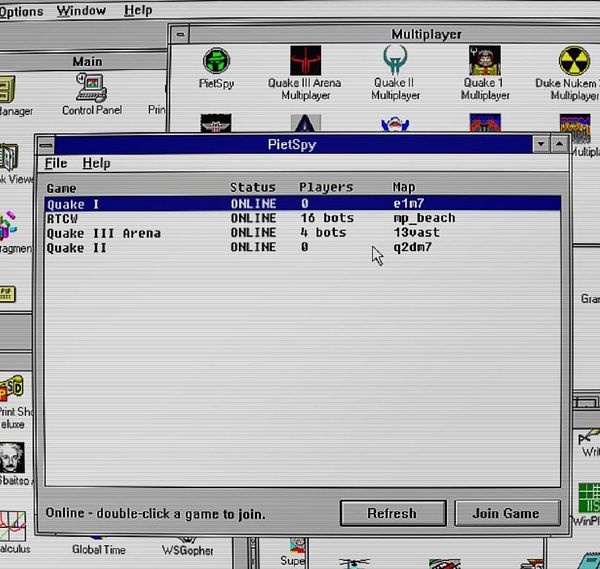The width and height of the screenshot is (600, 569).
Task: Click the q2dm7 map cell
Action: click(x=412, y=247)
